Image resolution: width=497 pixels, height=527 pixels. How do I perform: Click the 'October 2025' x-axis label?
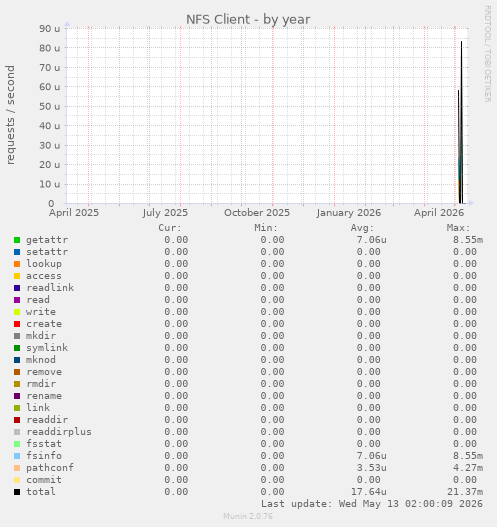click(257, 213)
